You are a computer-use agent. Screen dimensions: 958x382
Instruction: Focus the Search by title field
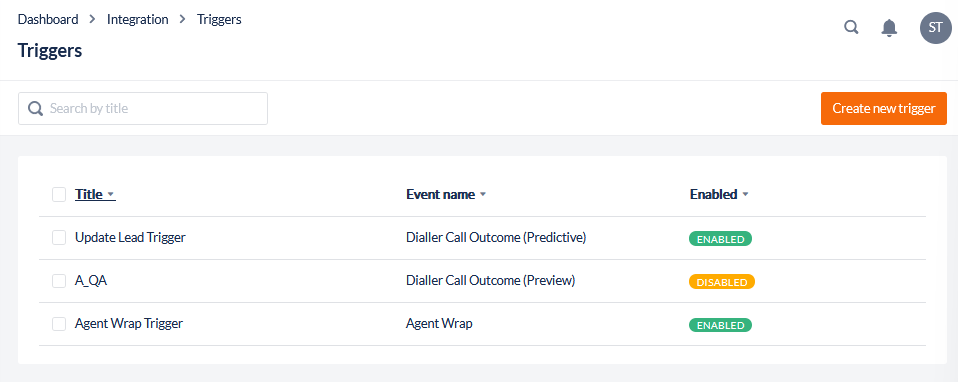point(143,108)
